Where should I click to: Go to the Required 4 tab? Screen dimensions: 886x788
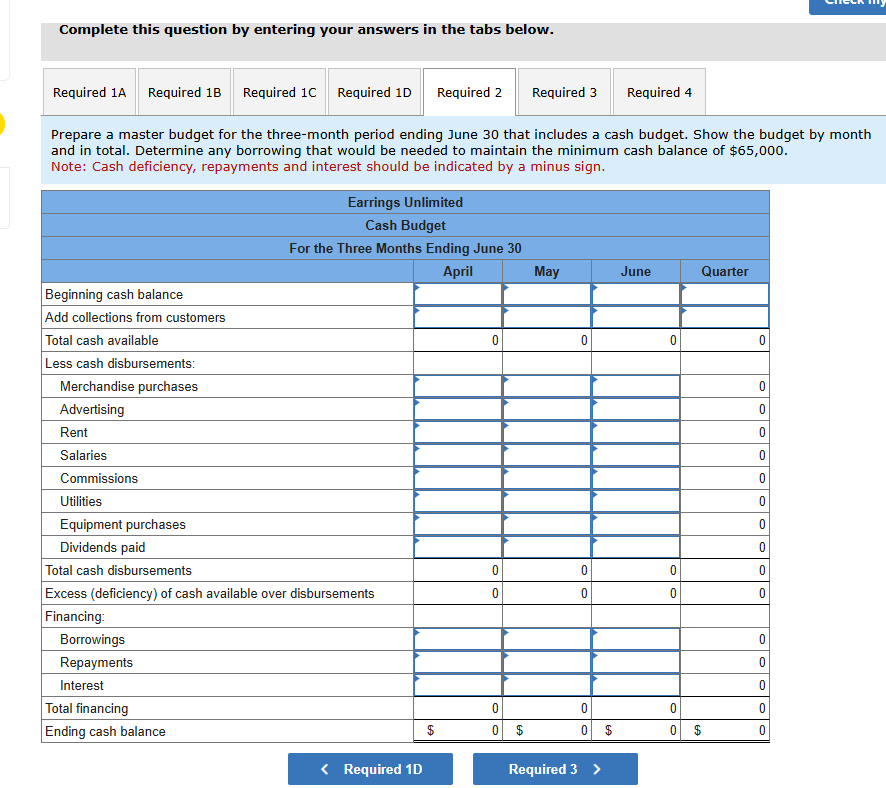point(659,92)
